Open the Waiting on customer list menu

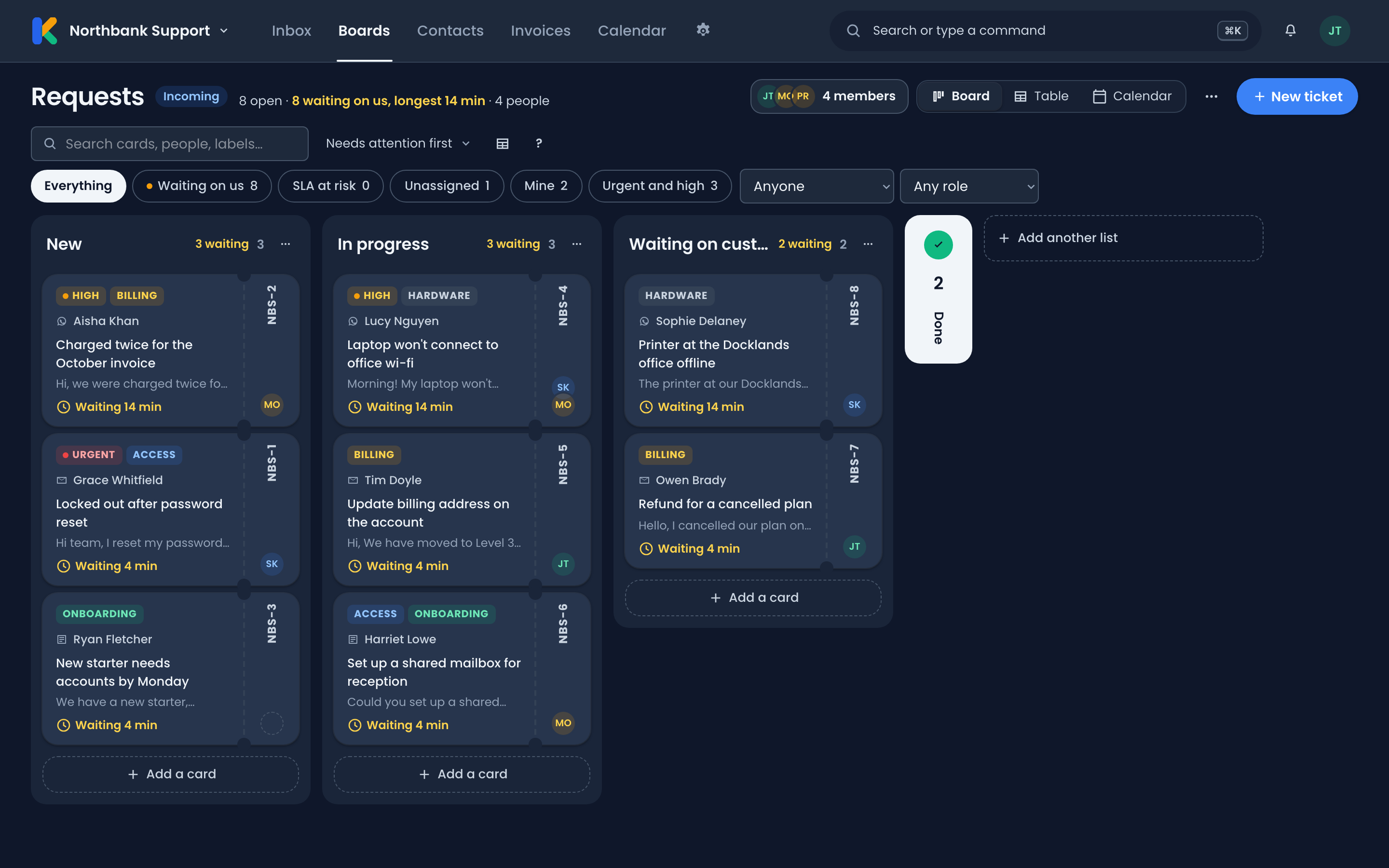tap(868, 244)
